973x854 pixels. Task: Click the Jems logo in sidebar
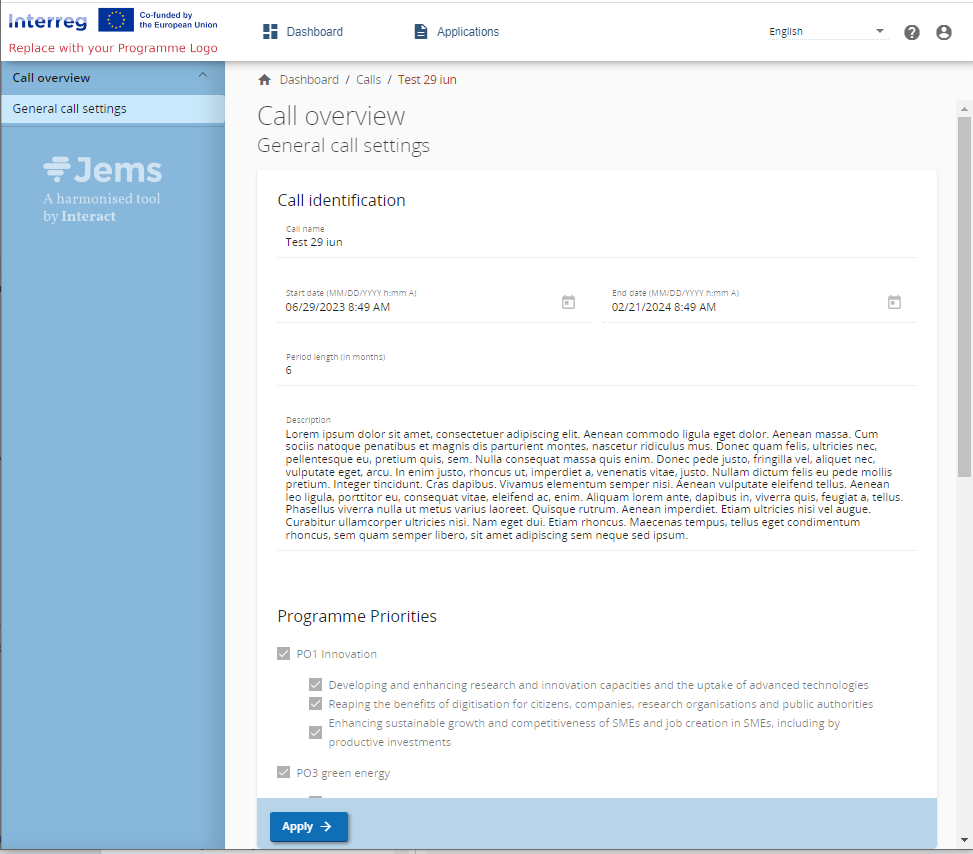click(x=103, y=188)
